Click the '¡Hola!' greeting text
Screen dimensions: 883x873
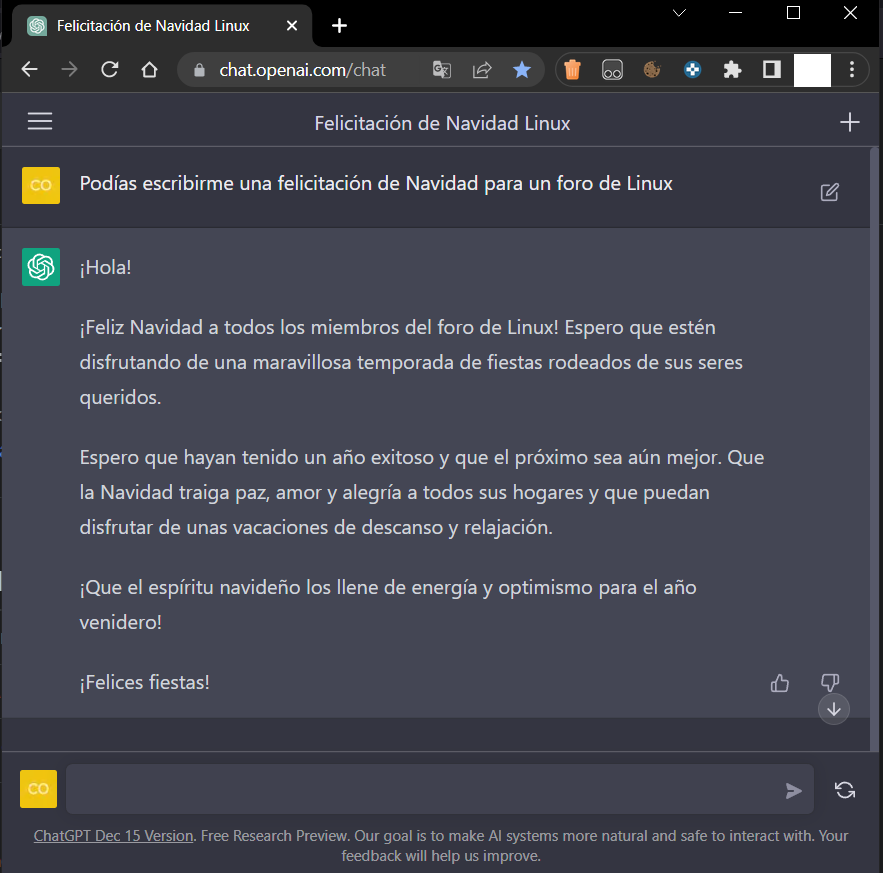point(105,268)
